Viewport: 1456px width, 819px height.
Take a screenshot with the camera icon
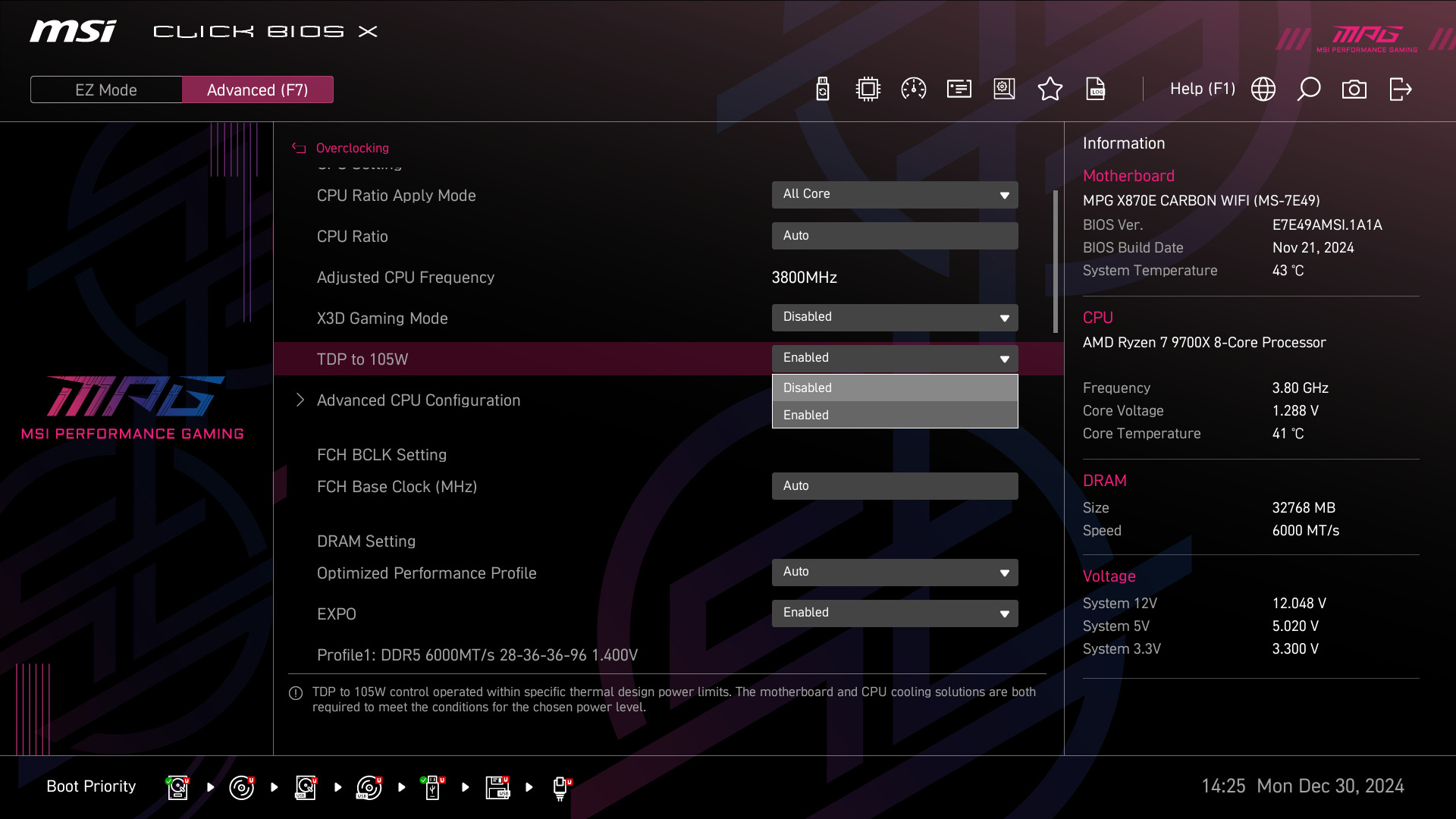[x=1354, y=89]
